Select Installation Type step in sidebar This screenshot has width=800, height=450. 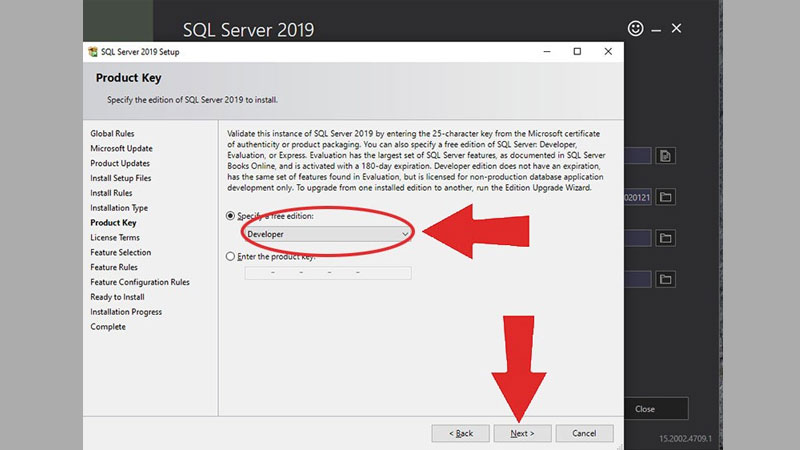pyautogui.click(x=119, y=208)
